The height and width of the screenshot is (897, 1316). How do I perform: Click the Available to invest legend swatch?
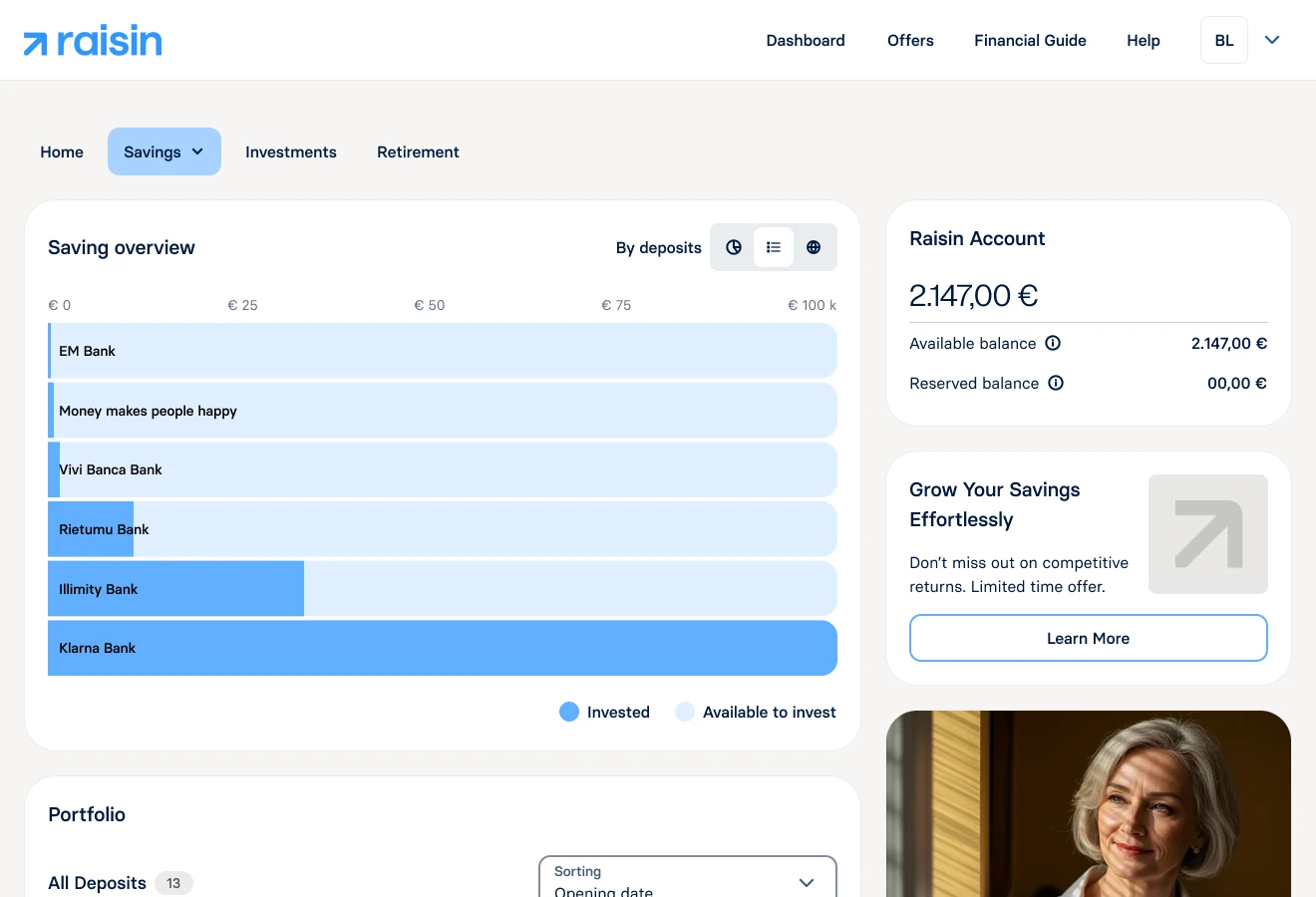point(685,712)
